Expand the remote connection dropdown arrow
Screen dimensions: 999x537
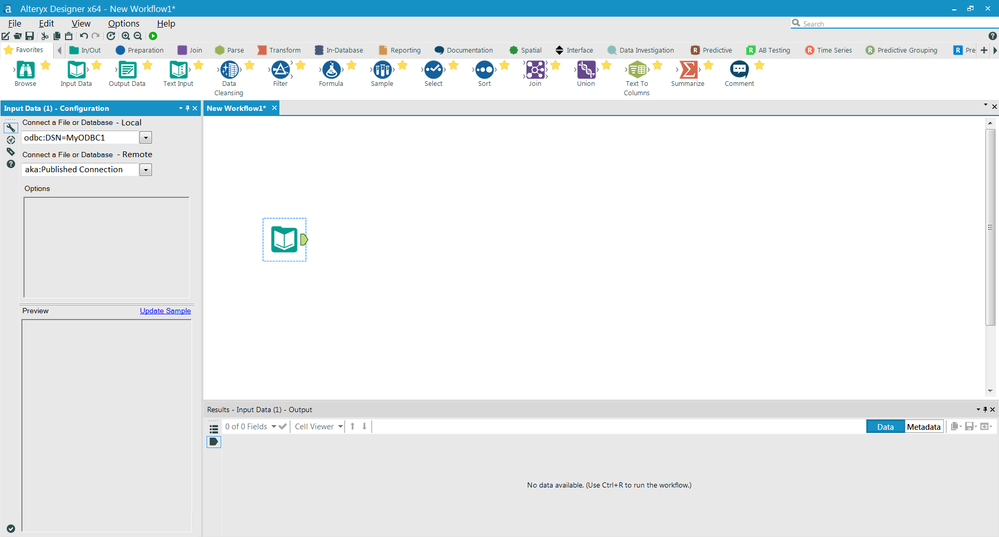(x=145, y=169)
